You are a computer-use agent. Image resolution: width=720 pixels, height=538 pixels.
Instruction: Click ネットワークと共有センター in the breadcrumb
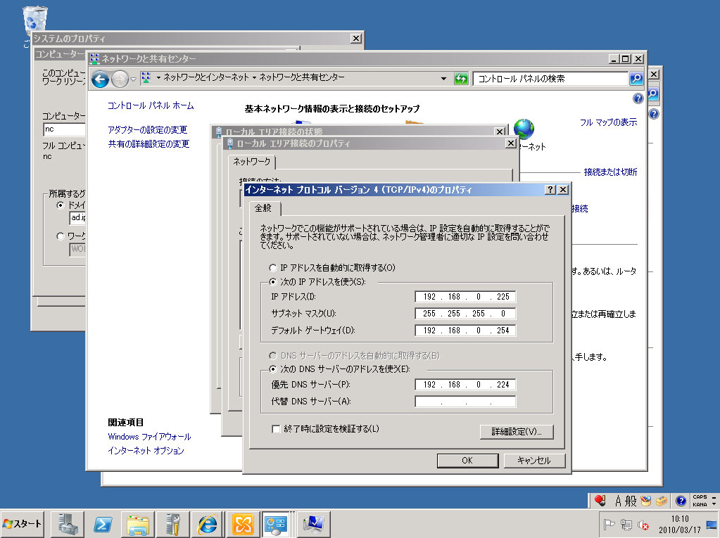point(302,78)
